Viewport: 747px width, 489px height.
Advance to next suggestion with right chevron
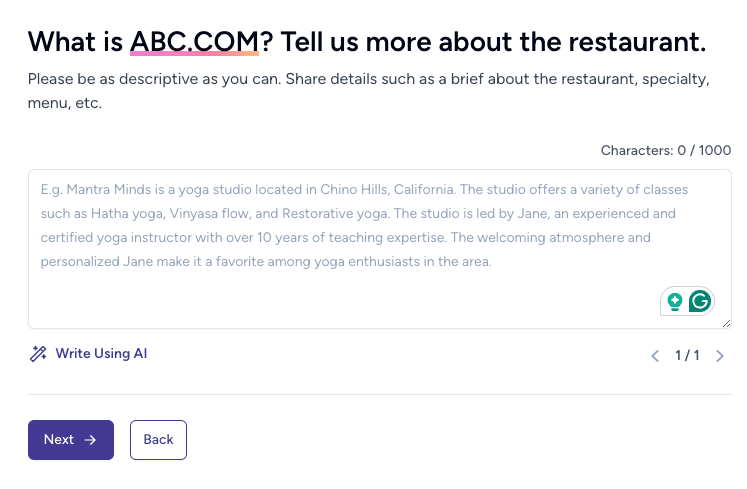click(720, 356)
